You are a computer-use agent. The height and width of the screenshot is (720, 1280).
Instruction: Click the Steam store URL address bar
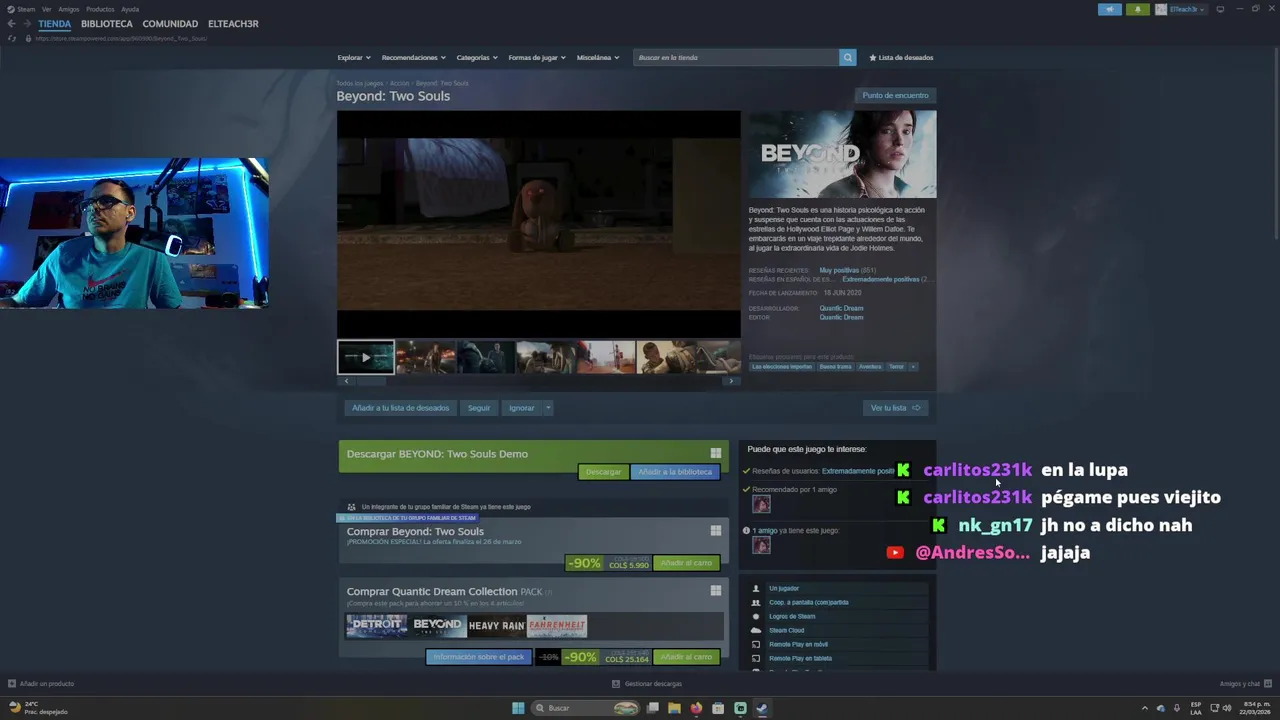(120, 38)
